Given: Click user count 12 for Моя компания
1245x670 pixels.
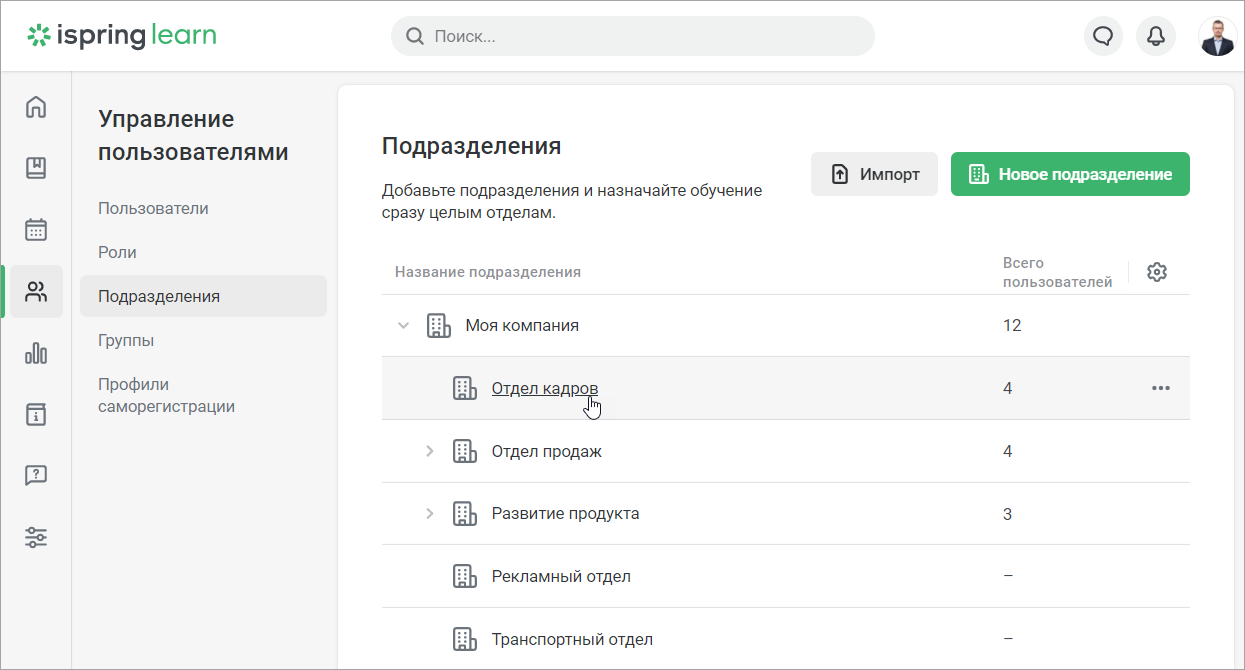Looking at the screenshot, I should 1012,325.
